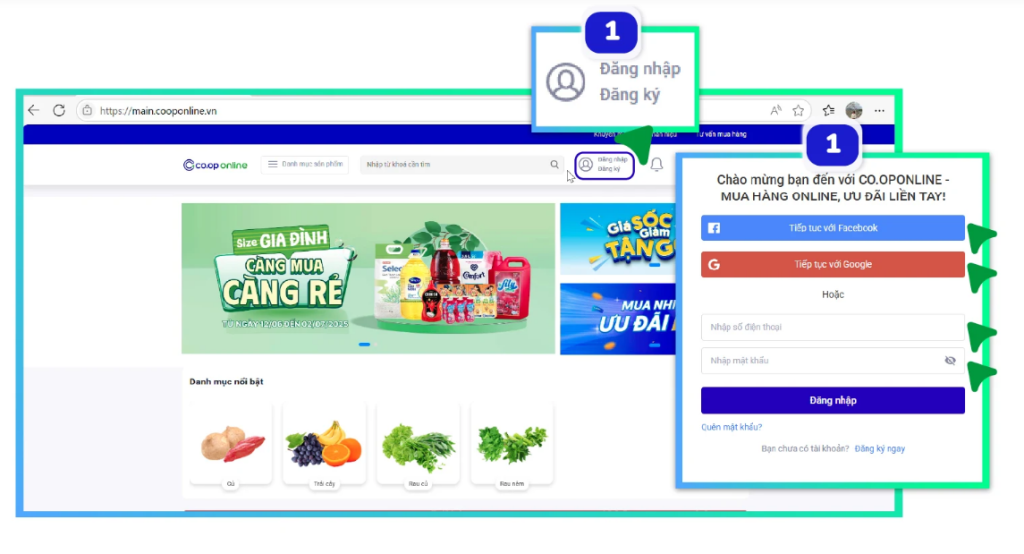Click the Đăng ký ngay link
Image resolution: width=1024 pixels, height=554 pixels.
point(880,449)
